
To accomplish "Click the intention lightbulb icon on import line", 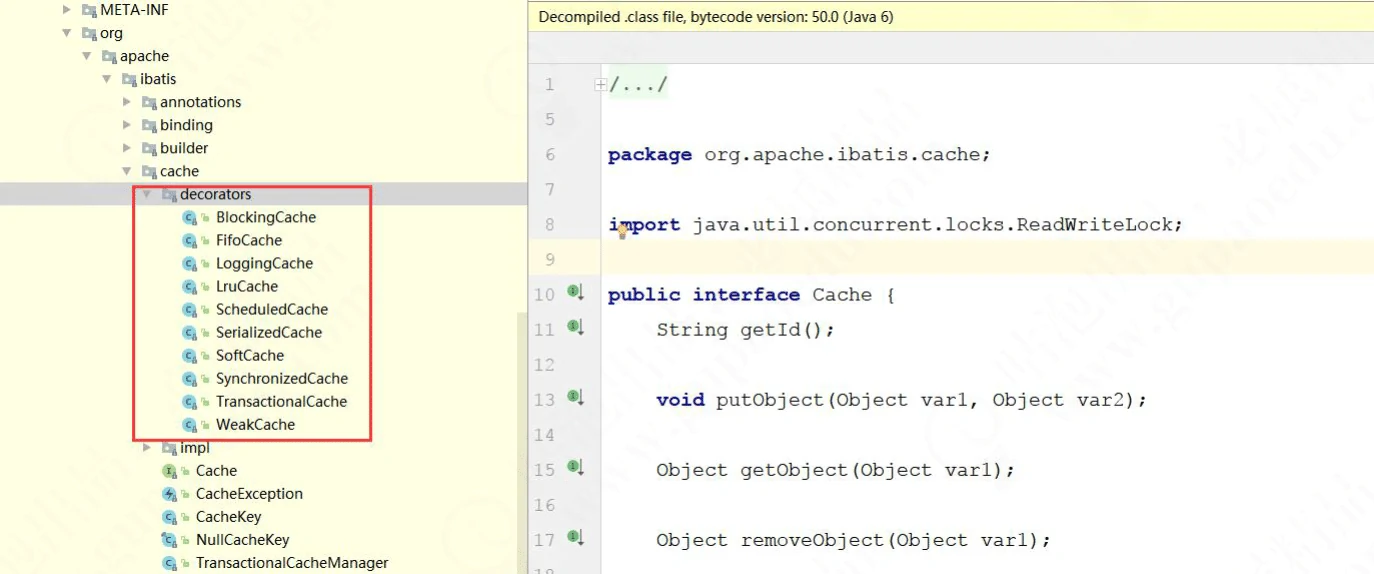I will coord(621,231).
